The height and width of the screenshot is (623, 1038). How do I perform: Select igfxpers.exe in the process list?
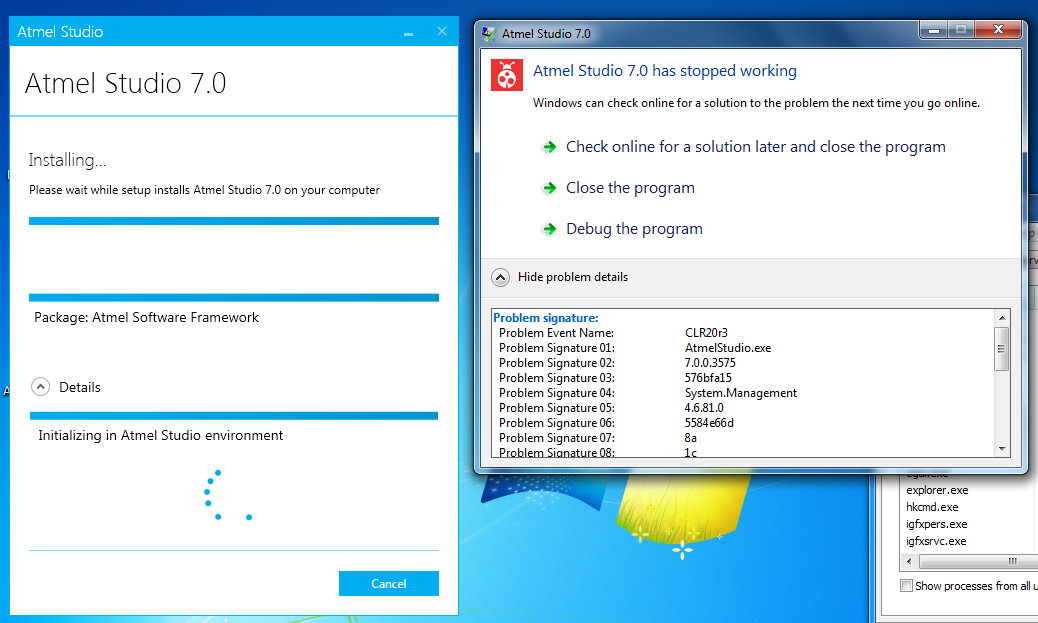(936, 524)
